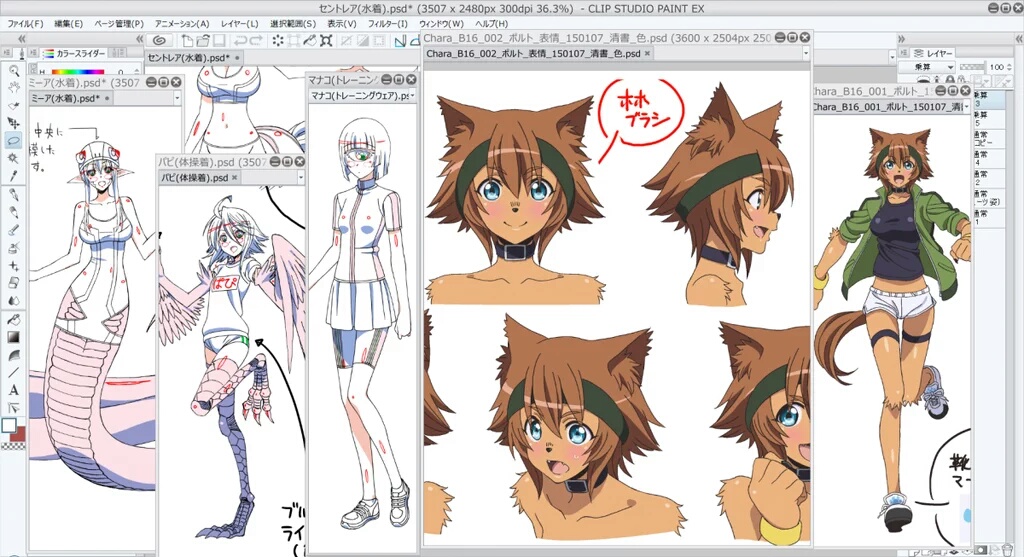The image size is (1024, 557).
Task: Click the main white color swatch
Action: coord(8,426)
